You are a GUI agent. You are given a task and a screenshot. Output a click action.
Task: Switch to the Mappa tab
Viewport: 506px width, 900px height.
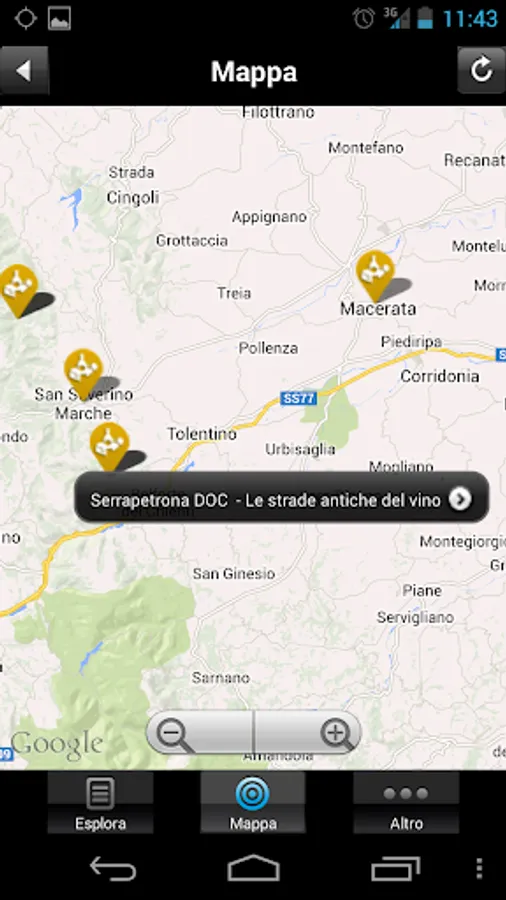pyautogui.click(x=253, y=802)
